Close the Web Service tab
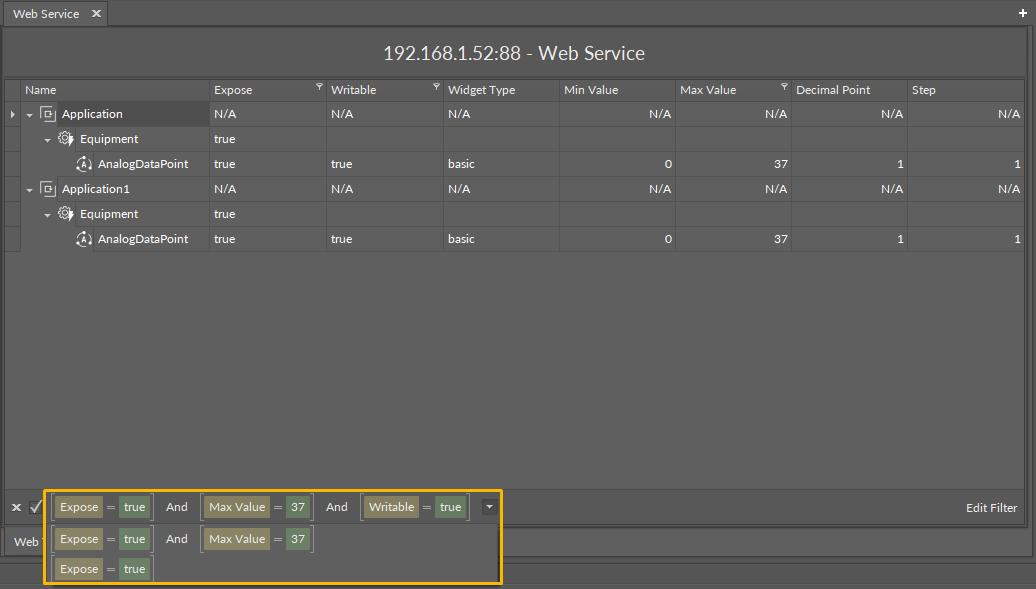The image size is (1036, 589). point(96,14)
